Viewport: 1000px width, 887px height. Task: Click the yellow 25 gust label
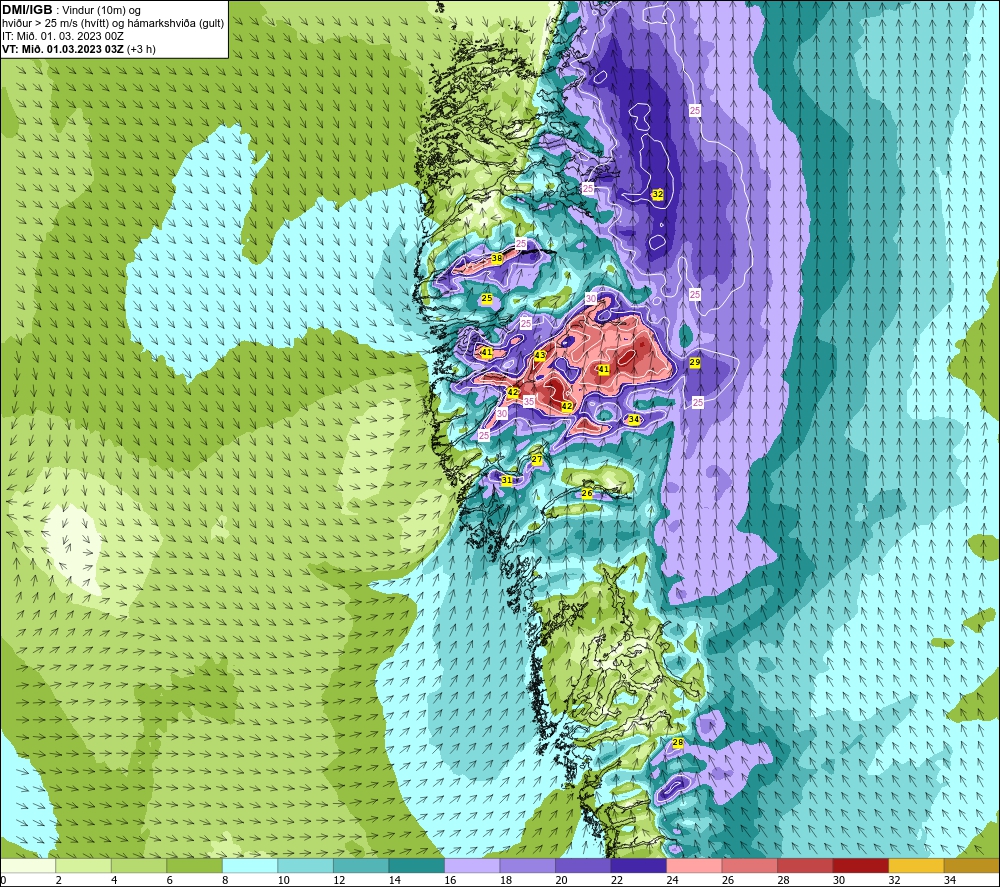coord(487,298)
